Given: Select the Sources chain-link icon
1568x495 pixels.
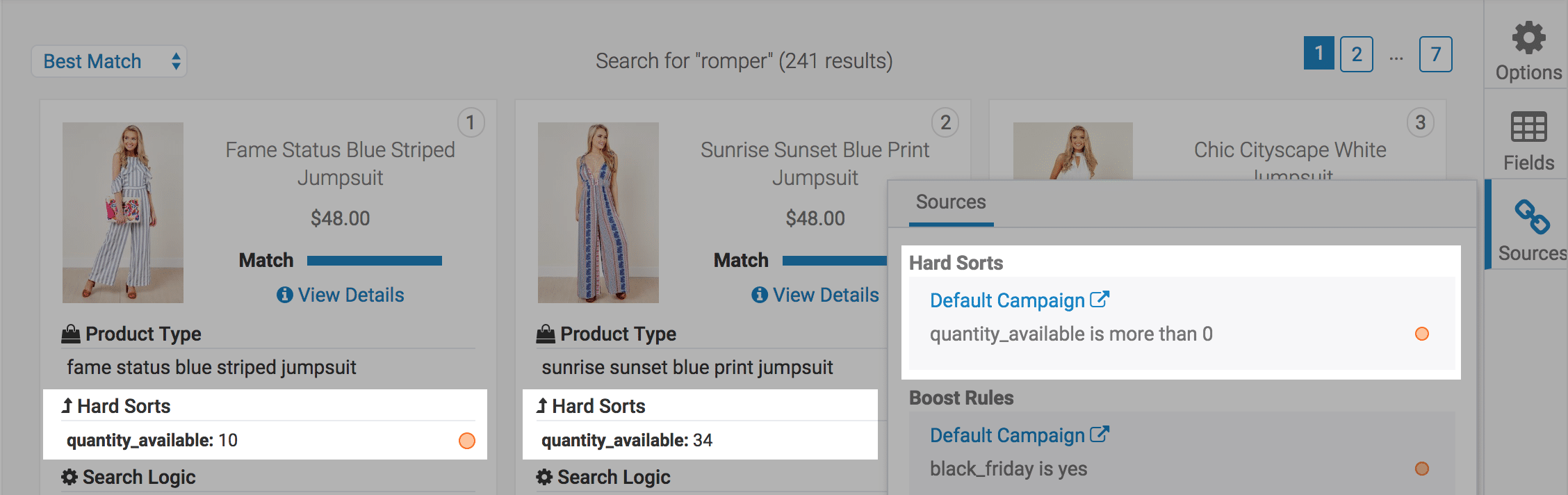Looking at the screenshot, I should tap(1531, 218).
